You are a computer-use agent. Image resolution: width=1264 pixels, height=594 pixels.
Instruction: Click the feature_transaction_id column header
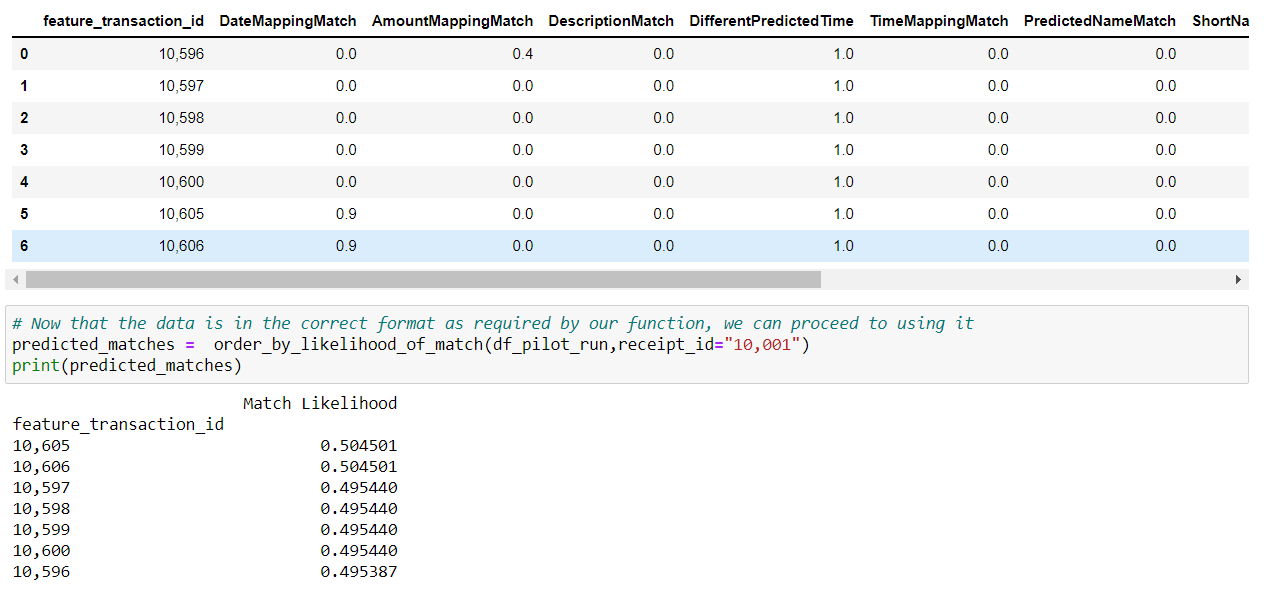coord(123,20)
